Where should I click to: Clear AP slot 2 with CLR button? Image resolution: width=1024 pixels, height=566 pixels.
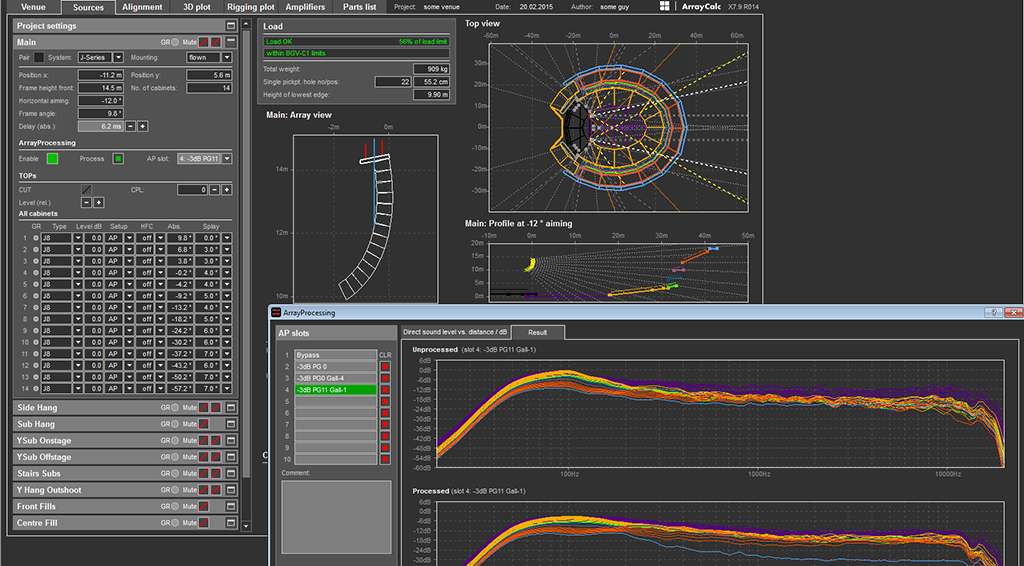coord(385,367)
